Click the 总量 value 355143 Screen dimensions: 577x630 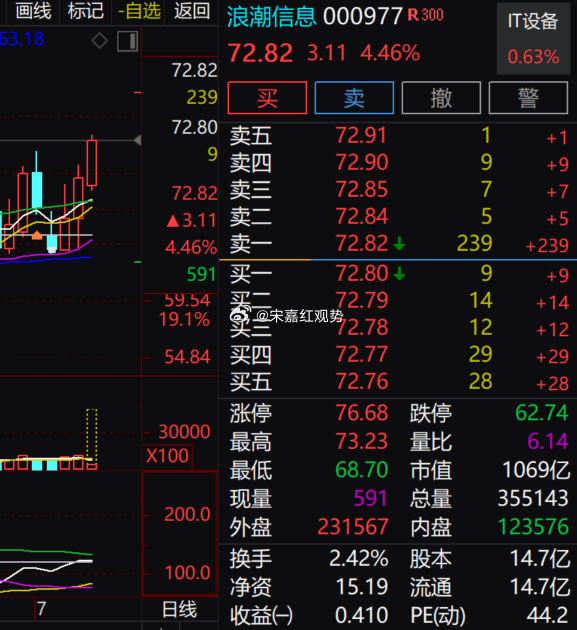533,498
